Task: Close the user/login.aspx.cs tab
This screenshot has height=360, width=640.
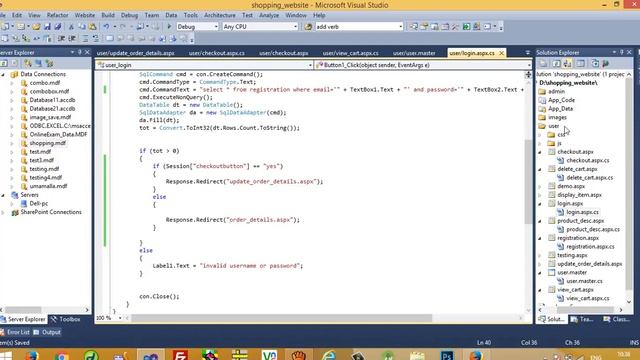Action: click(502, 53)
